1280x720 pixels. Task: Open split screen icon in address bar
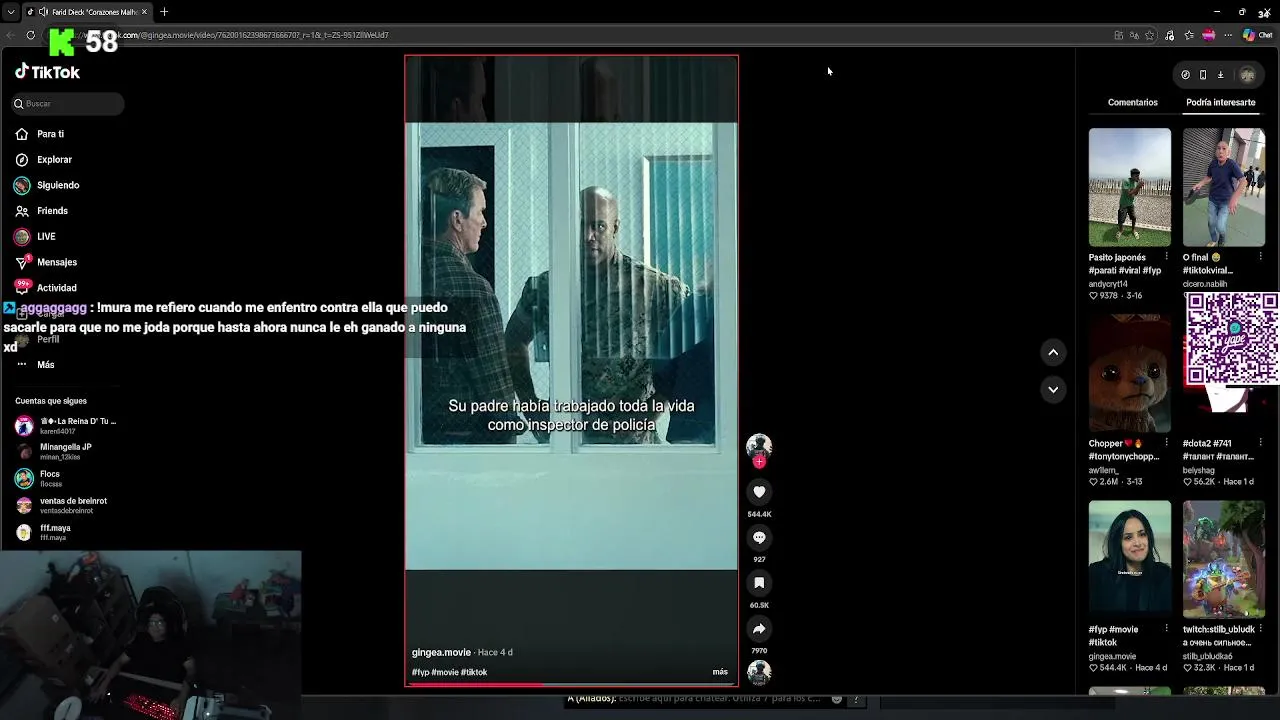tap(1118, 35)
